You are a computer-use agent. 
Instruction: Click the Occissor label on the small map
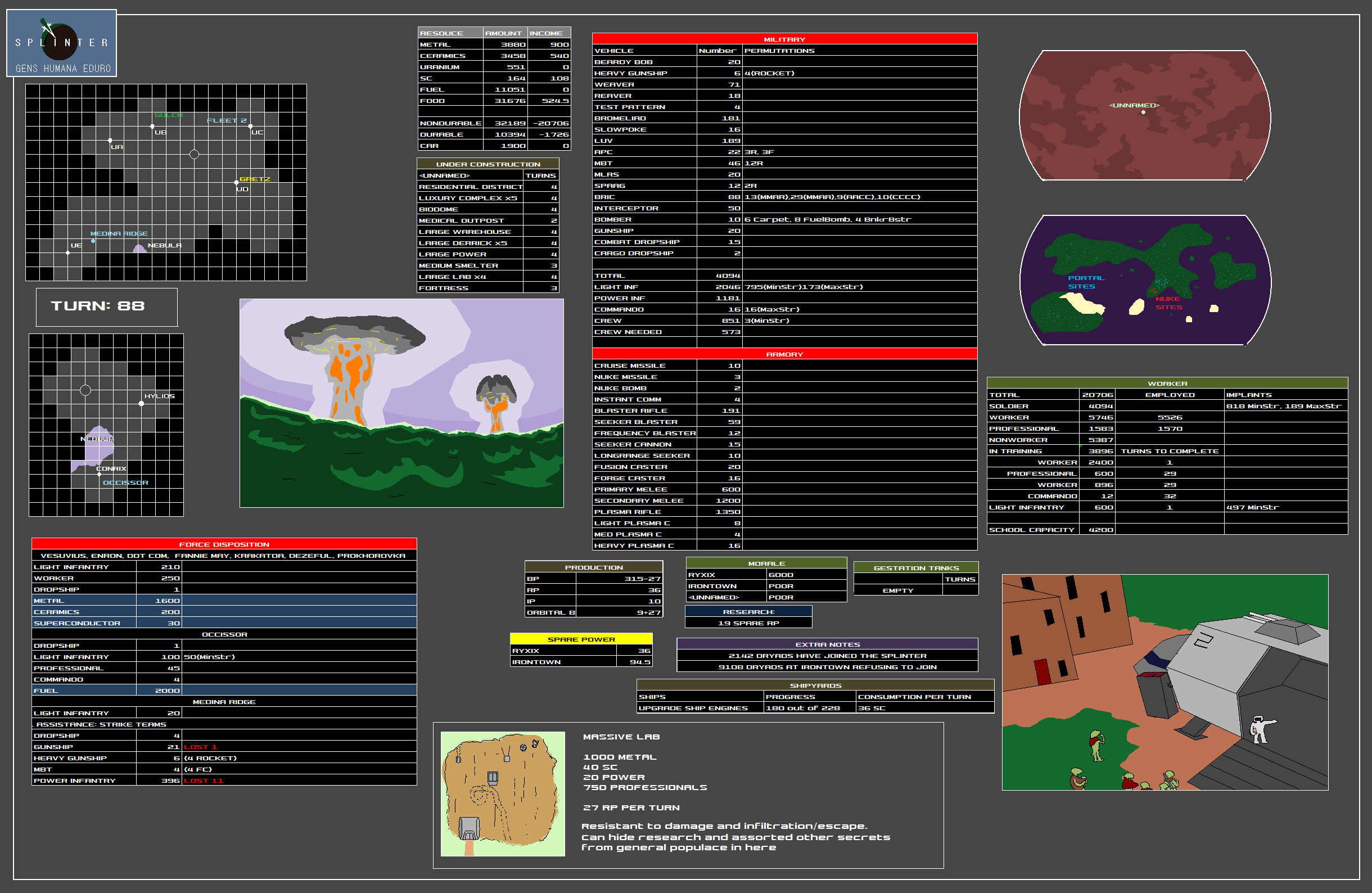click(125, 482)
